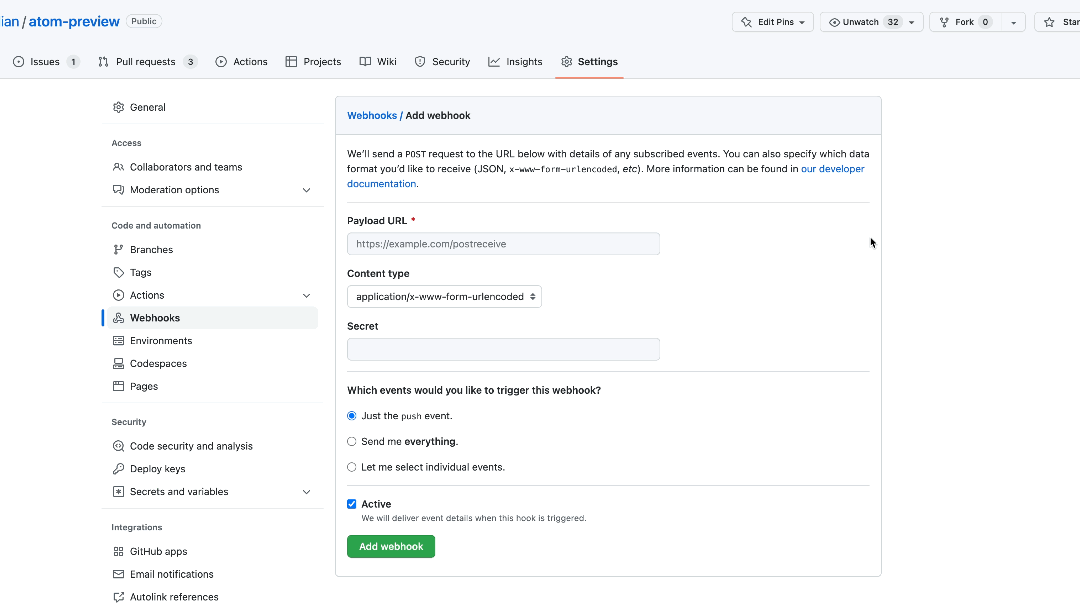Image resolution: width=1080 pixels, height=608 pixels.
Task: Click the Secrets and variables asterisk icon
Action: 118,492
